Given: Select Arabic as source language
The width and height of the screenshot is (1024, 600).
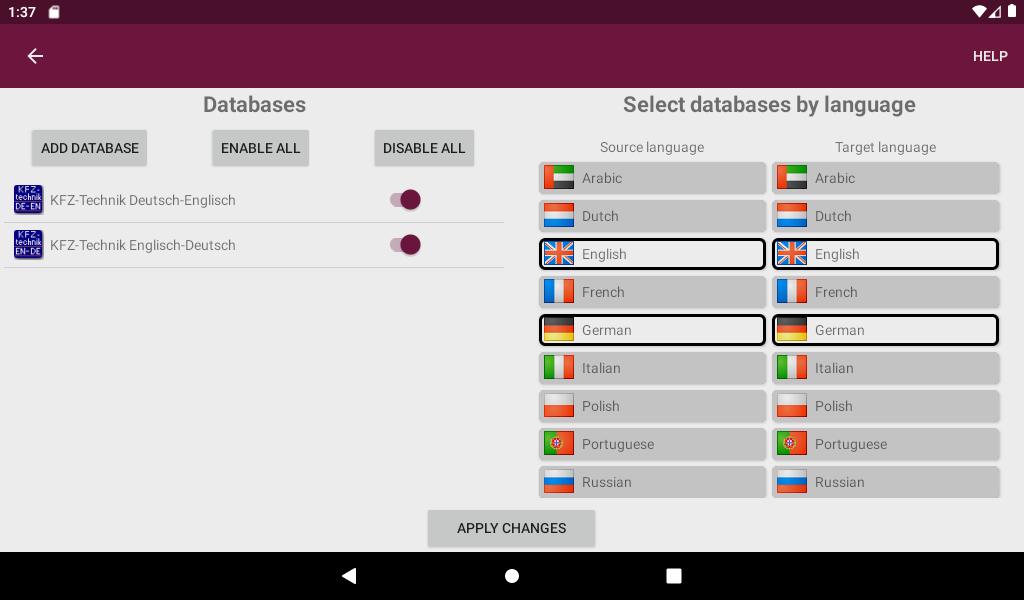Looking at the screenshot, I should pos(652,178).
